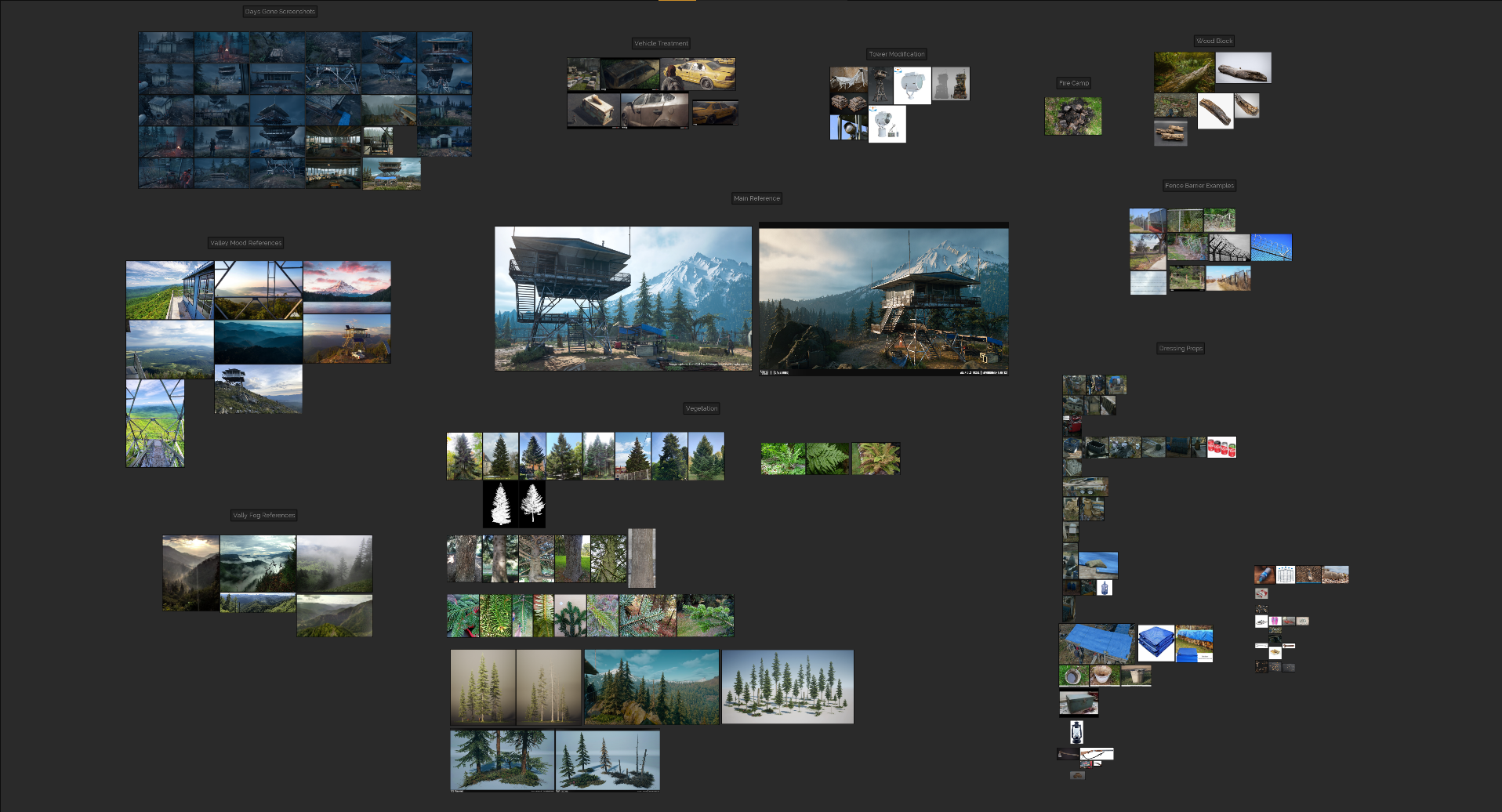The height and width of the screenshot is (812, 1502).
Task: Click the mossy fallen log forest photo
Action: pos(1184,72)
